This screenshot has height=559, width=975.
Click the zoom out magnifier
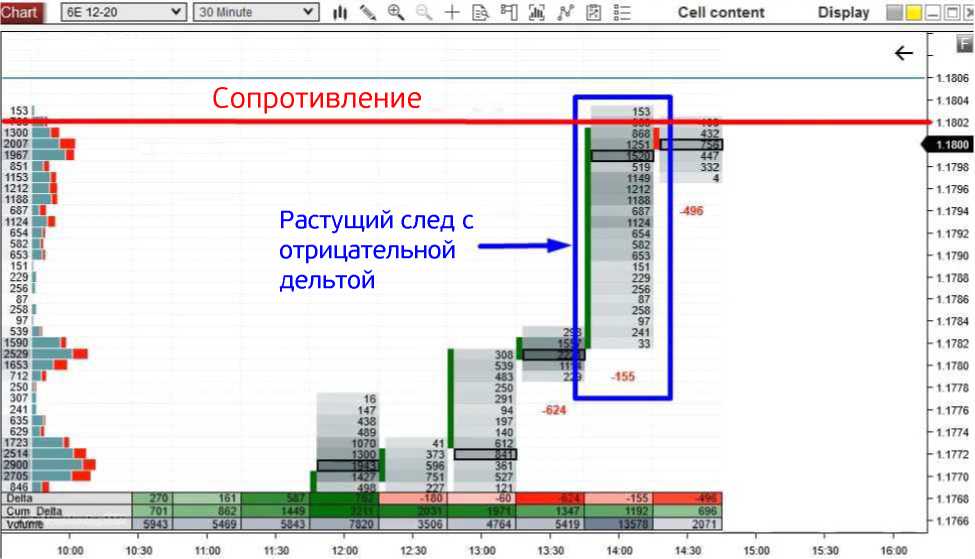point(423,13)
